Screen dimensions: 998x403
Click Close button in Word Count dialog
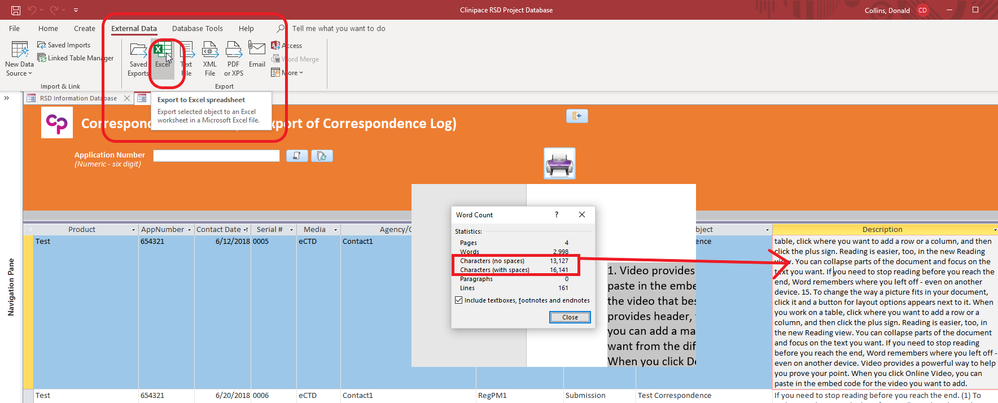(570, 317)
